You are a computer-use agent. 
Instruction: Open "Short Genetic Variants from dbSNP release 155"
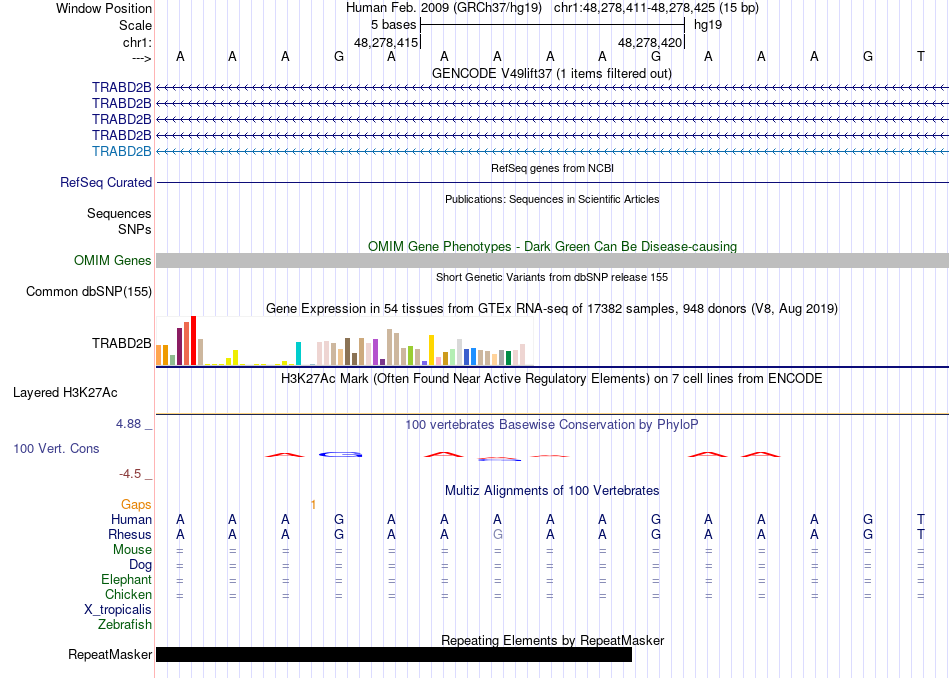click(x=552, y=278)
